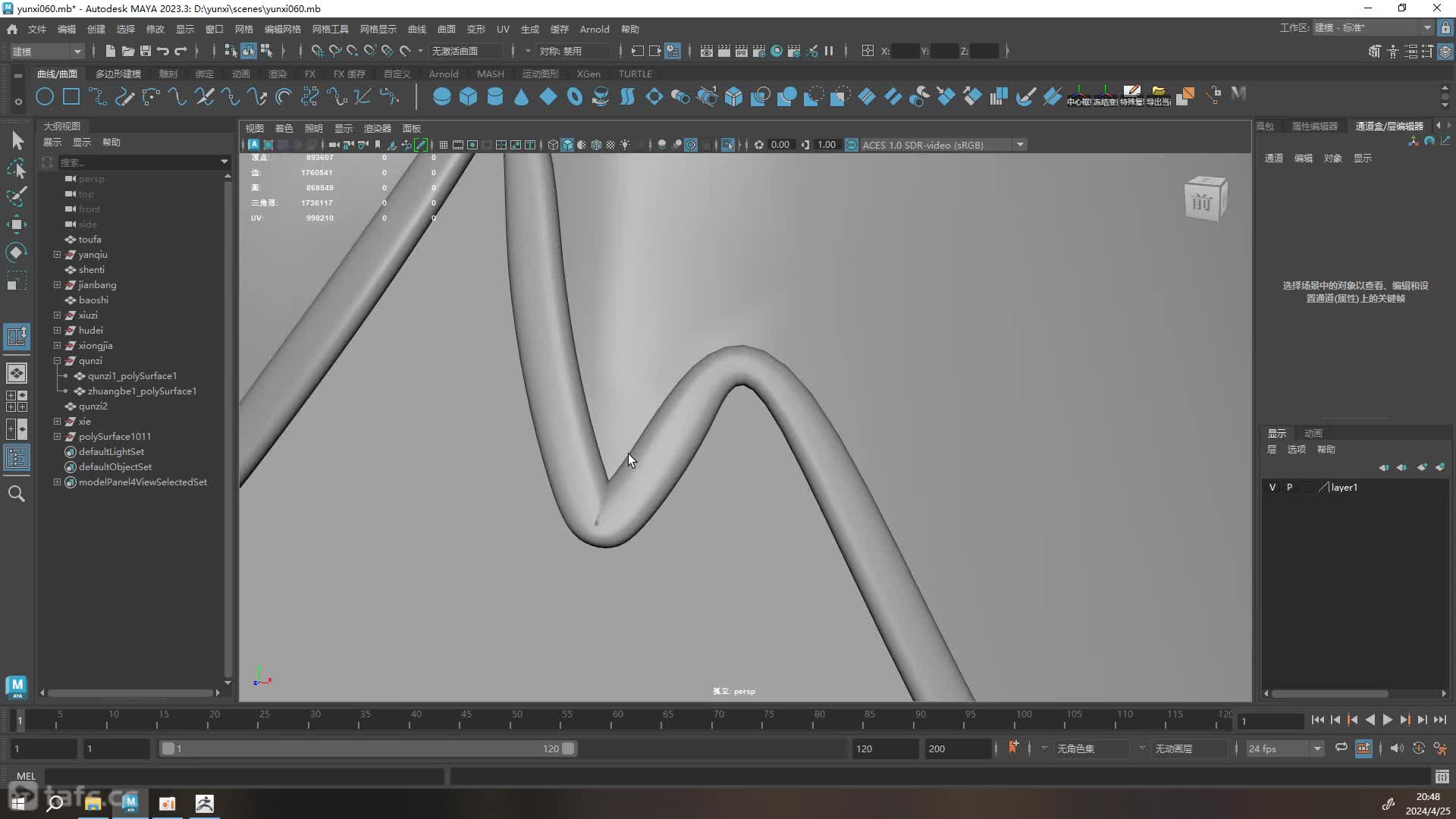Click the MEL command line input

(x=244, y=776)
